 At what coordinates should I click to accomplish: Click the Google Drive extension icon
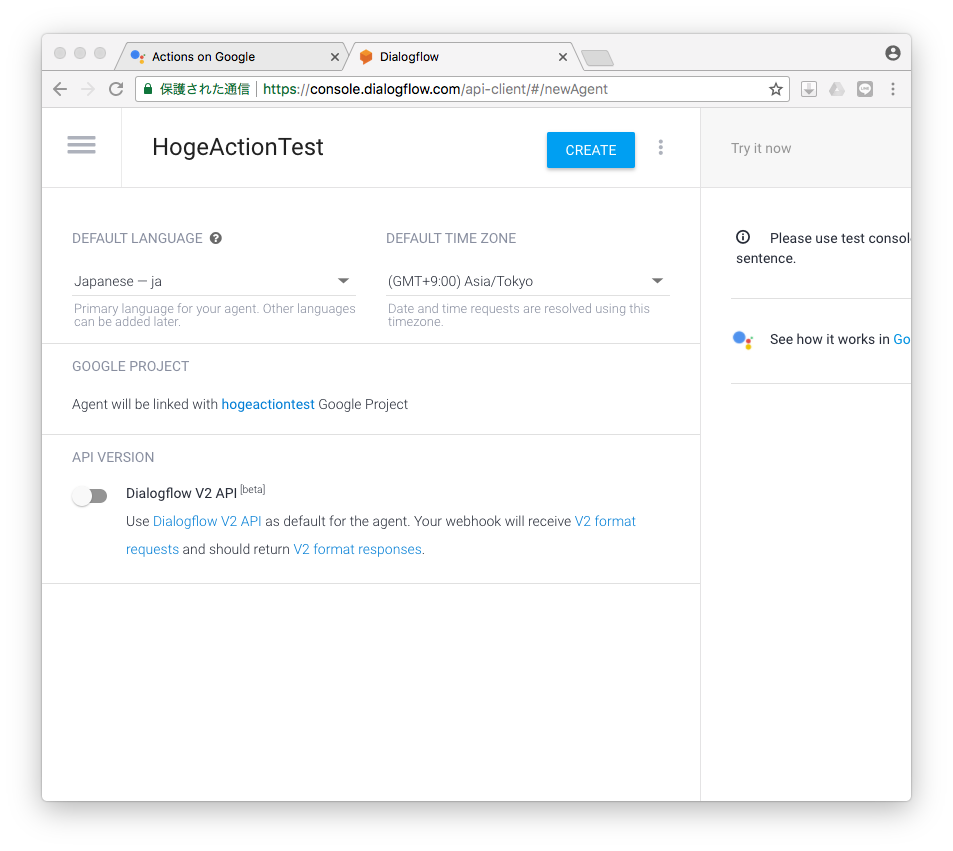[837, 89]
